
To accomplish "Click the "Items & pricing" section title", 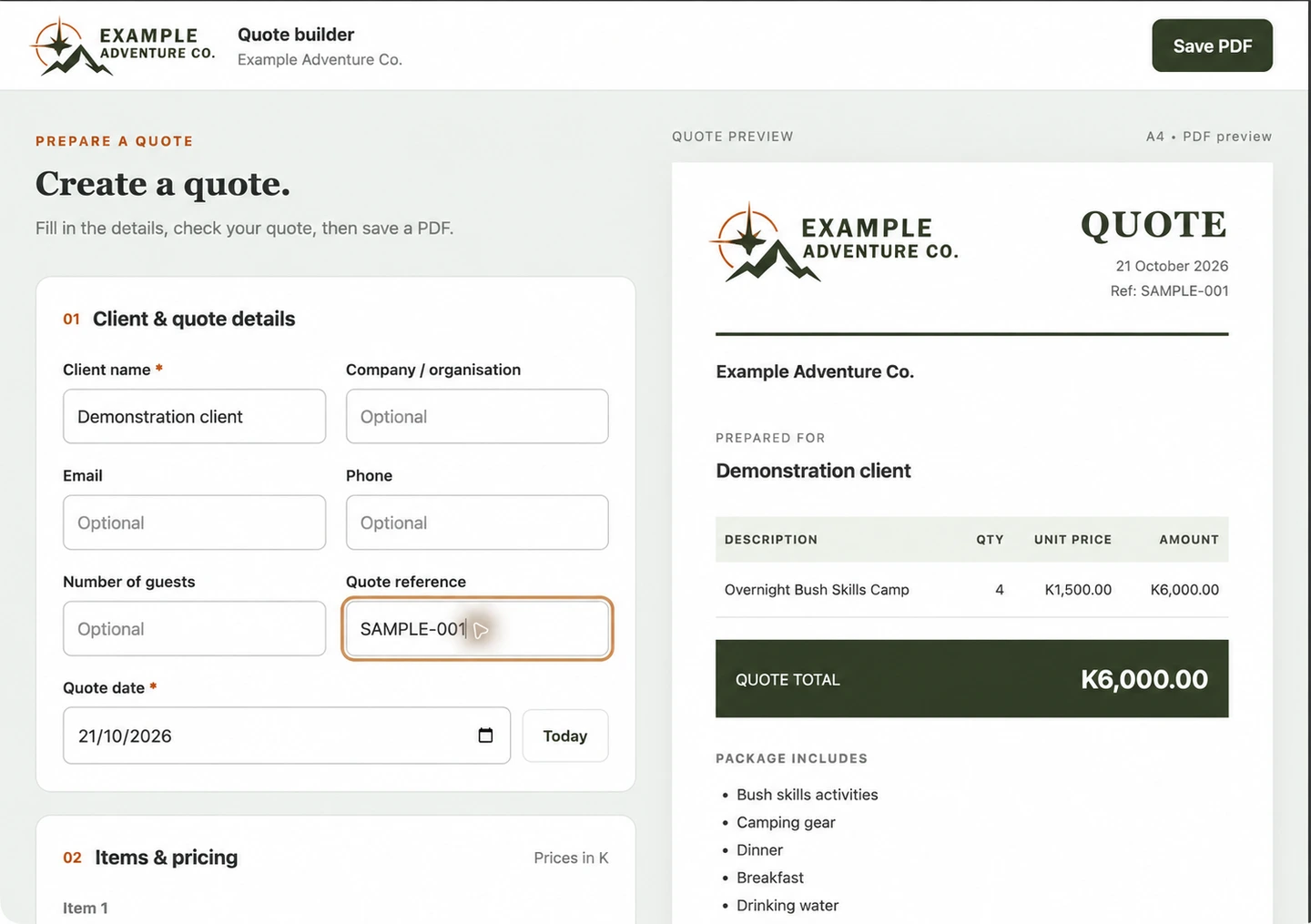I will click(x=167, y=858).
